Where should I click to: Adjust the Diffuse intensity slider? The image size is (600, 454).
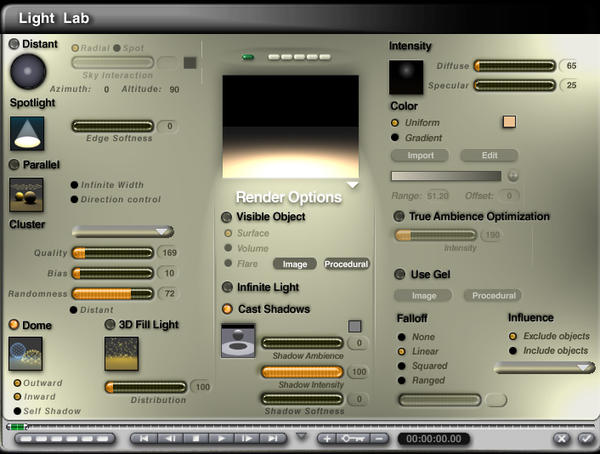515,66
